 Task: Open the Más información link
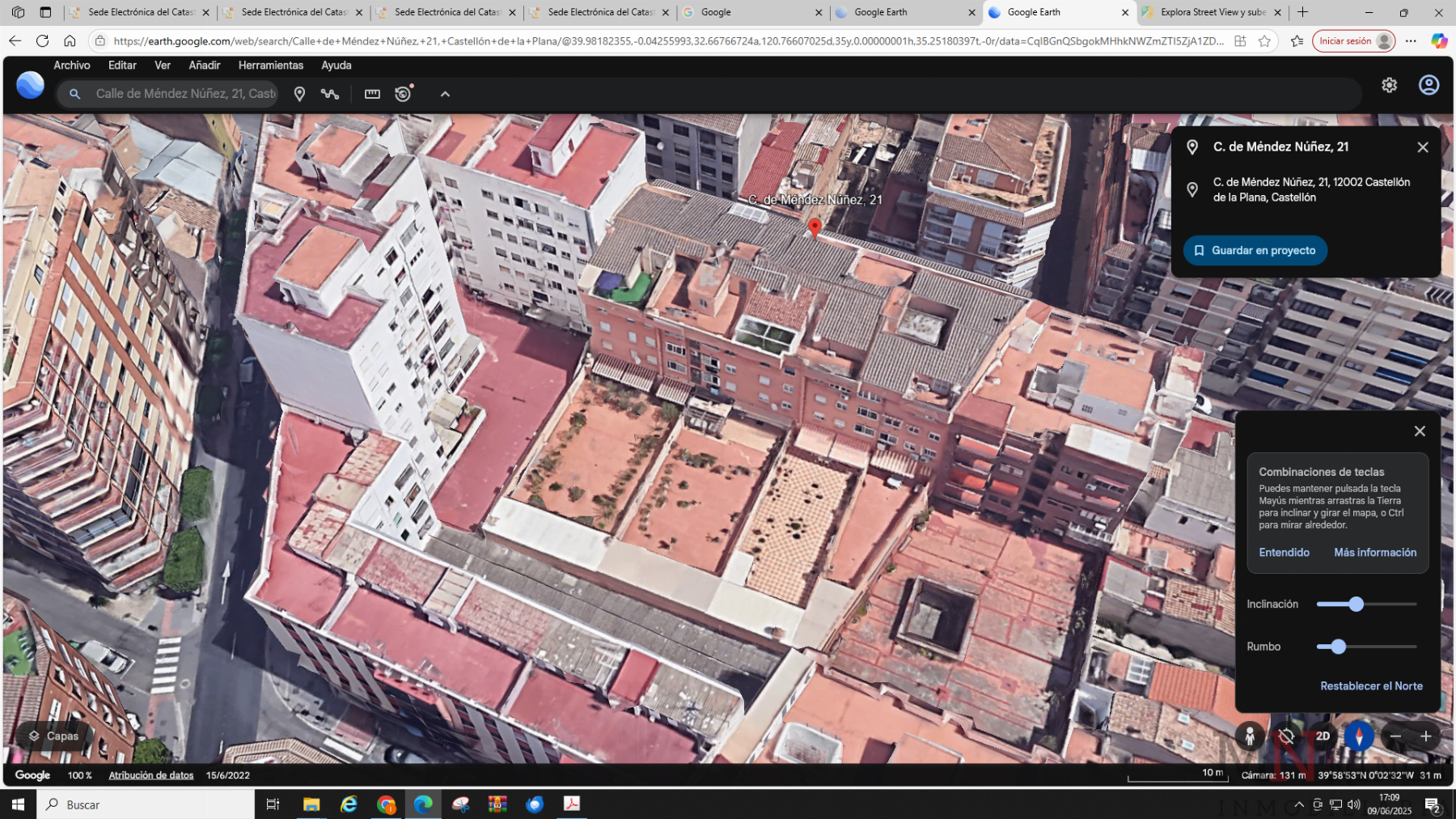(1375, 553)
